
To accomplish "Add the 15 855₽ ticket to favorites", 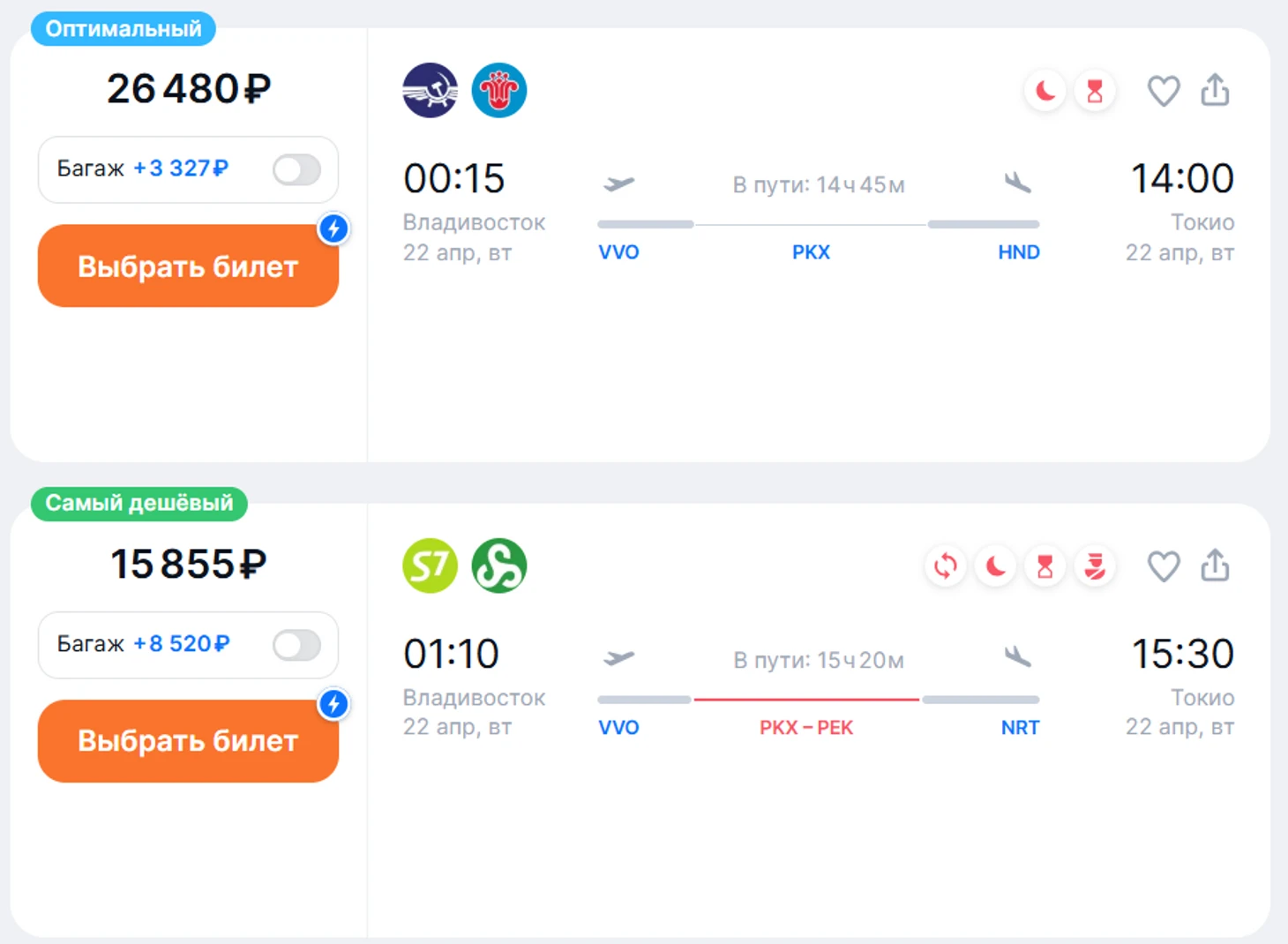I will [1163, 566].
